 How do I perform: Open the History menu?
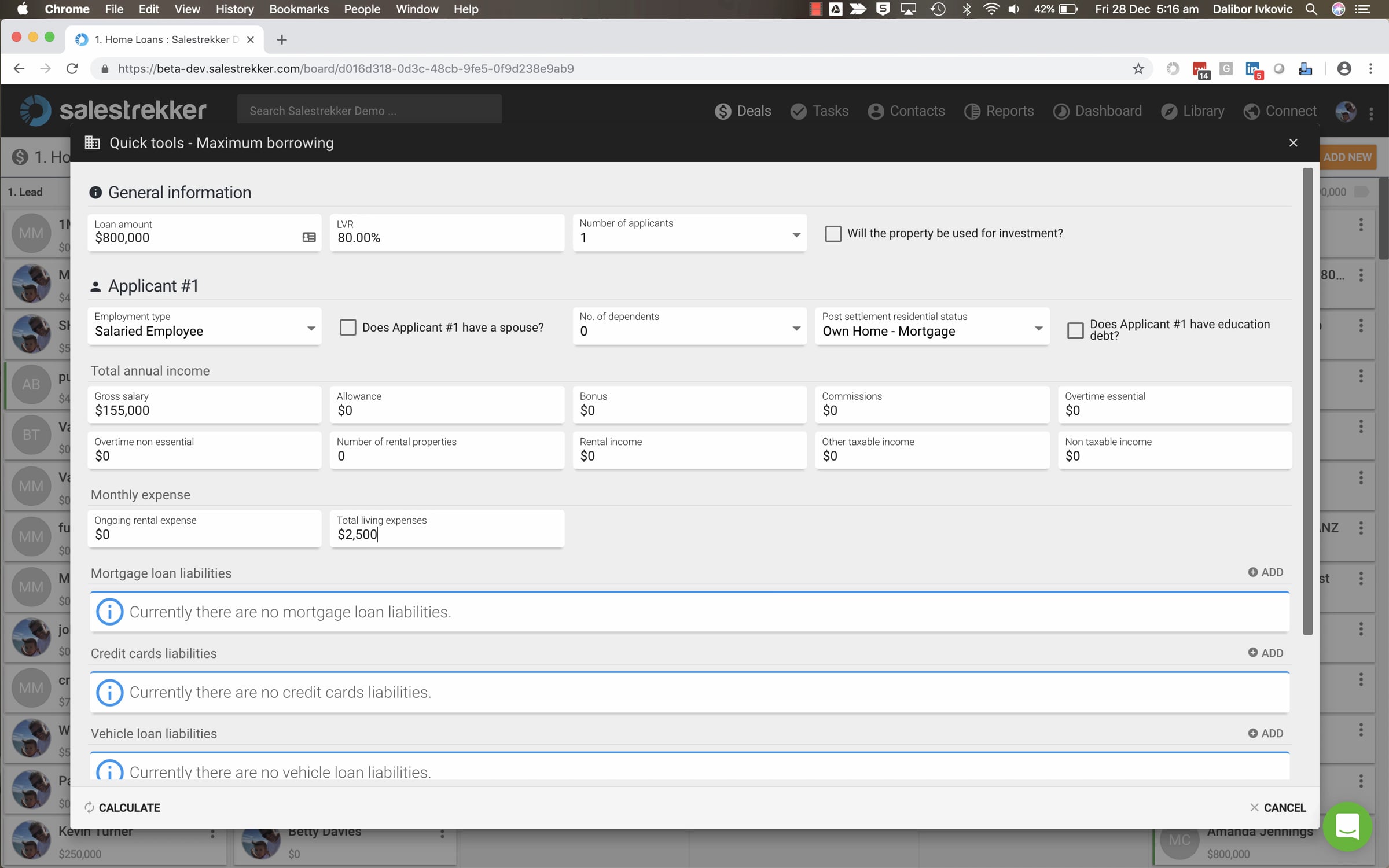pos(234,9)
